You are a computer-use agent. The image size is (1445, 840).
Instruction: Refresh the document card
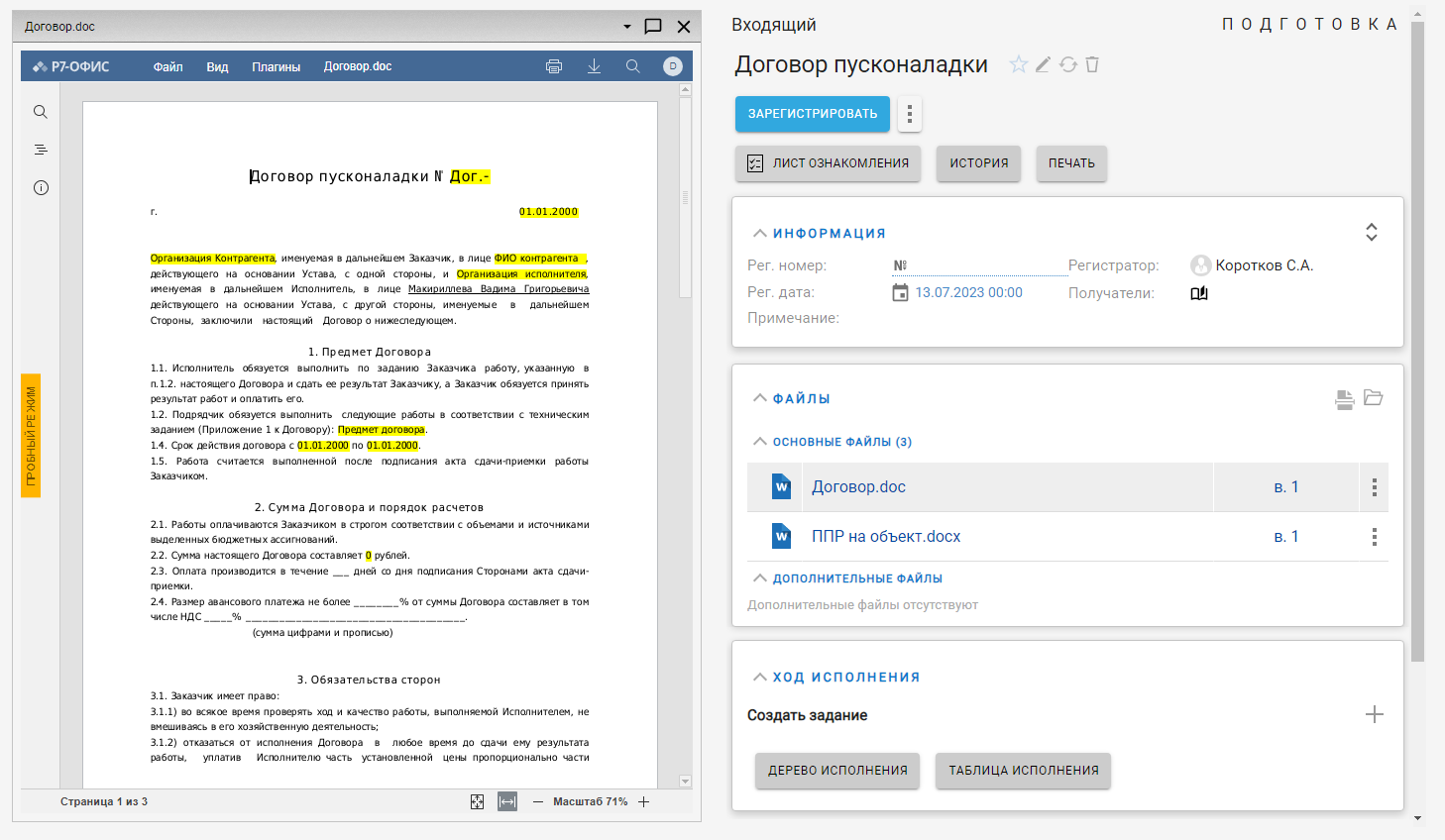(x=1067, y=64)
